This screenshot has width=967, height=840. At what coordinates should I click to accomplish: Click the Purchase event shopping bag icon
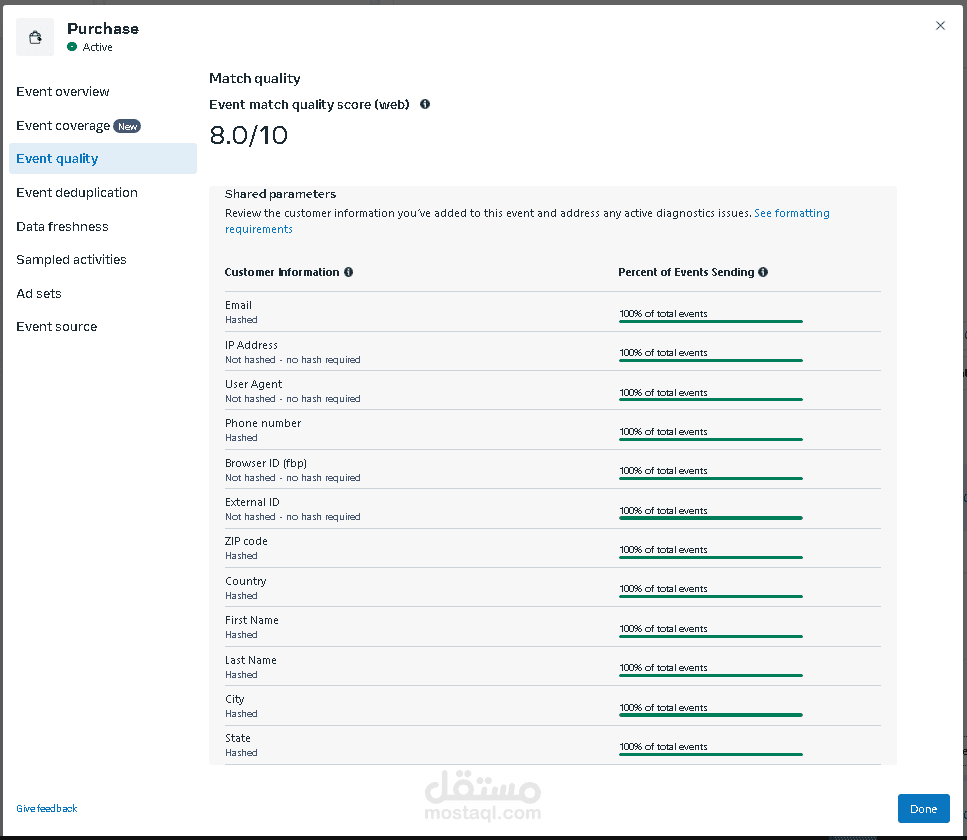coord(35,37)
